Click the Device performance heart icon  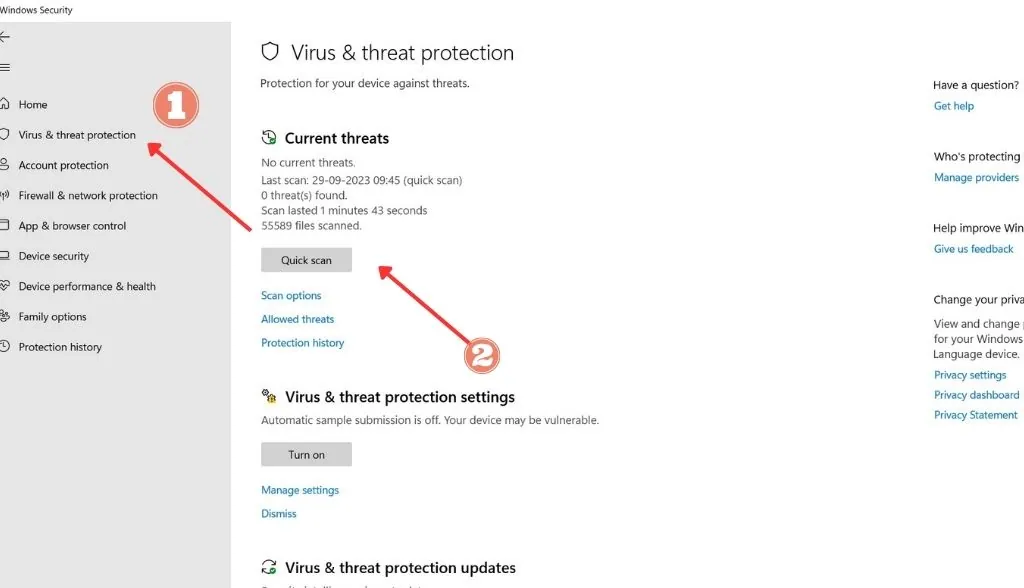point(5,286)
